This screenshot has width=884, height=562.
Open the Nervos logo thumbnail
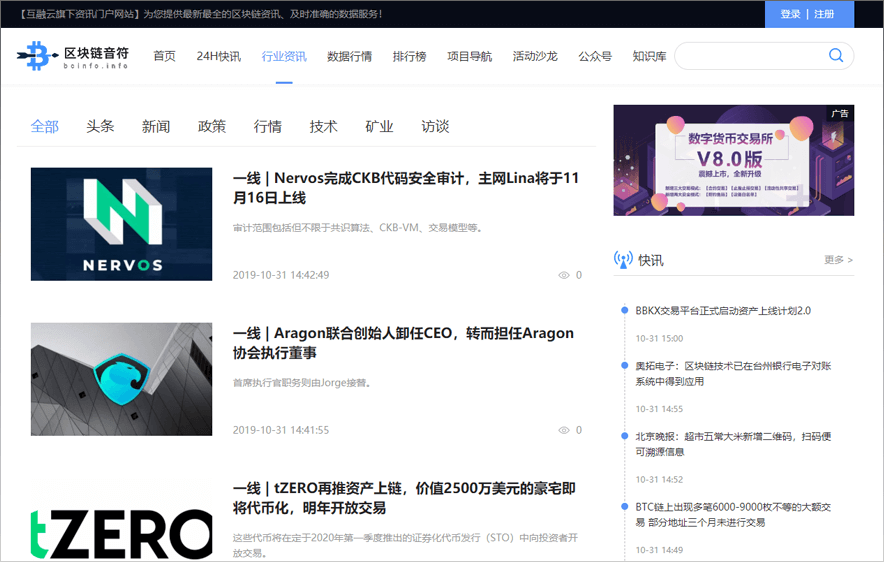[121, 224]
